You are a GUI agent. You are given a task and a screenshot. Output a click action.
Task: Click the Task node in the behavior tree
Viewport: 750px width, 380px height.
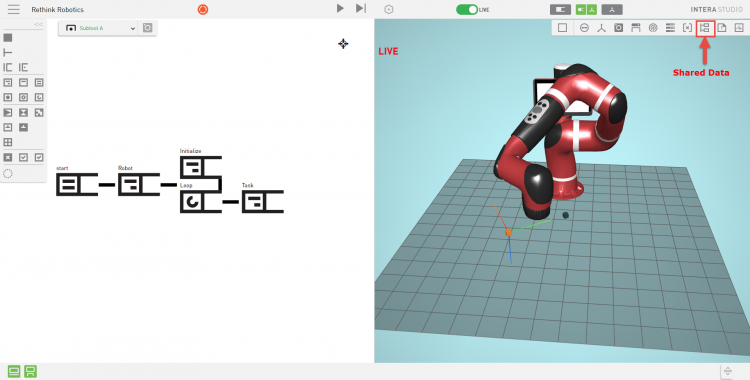click(263, 201)
